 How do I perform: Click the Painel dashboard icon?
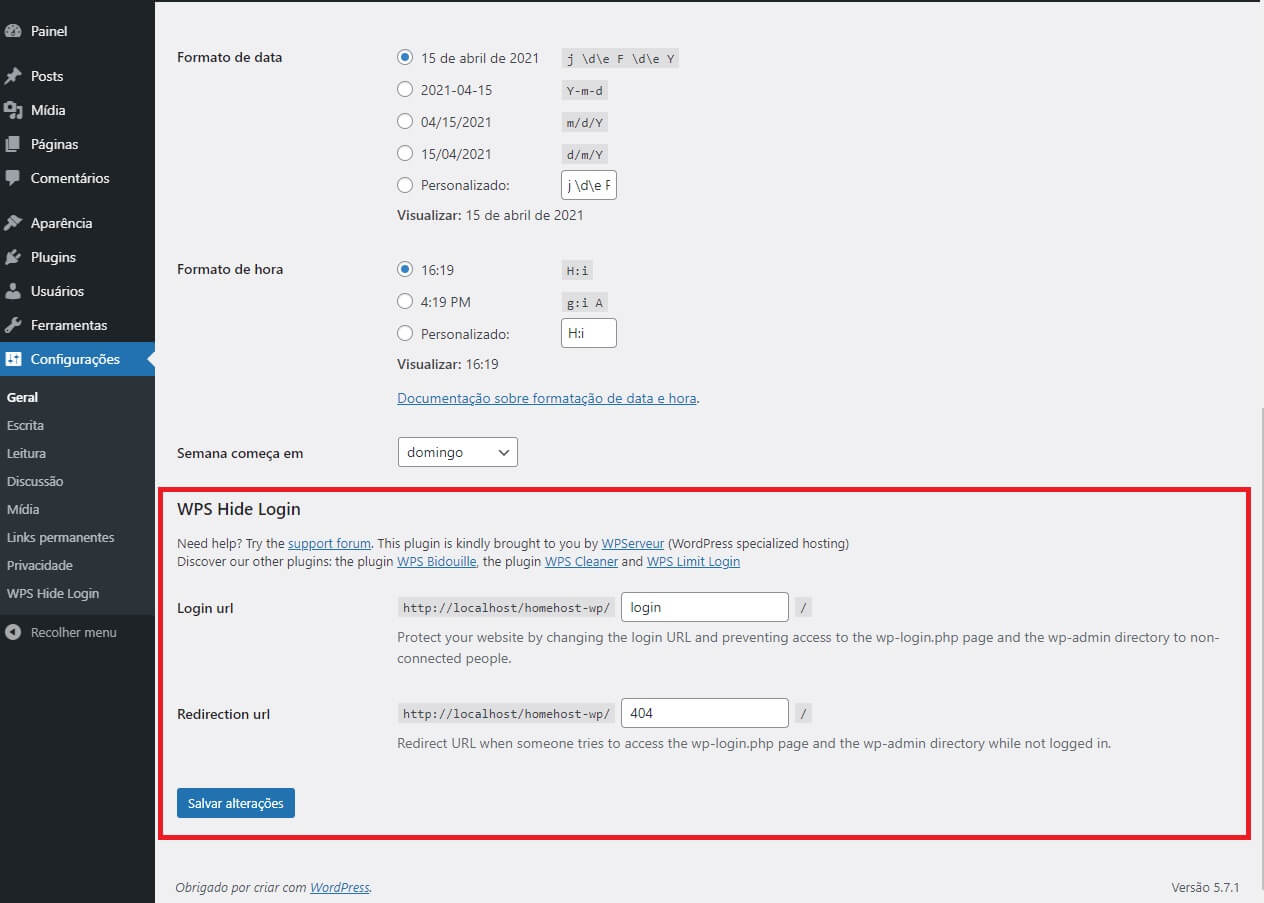click(13, 31)
